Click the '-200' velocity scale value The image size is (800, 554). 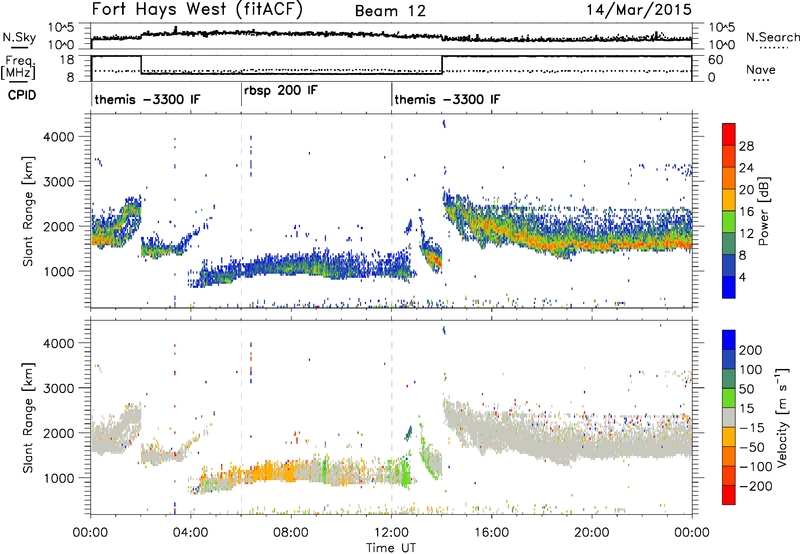tap(756, 486)
